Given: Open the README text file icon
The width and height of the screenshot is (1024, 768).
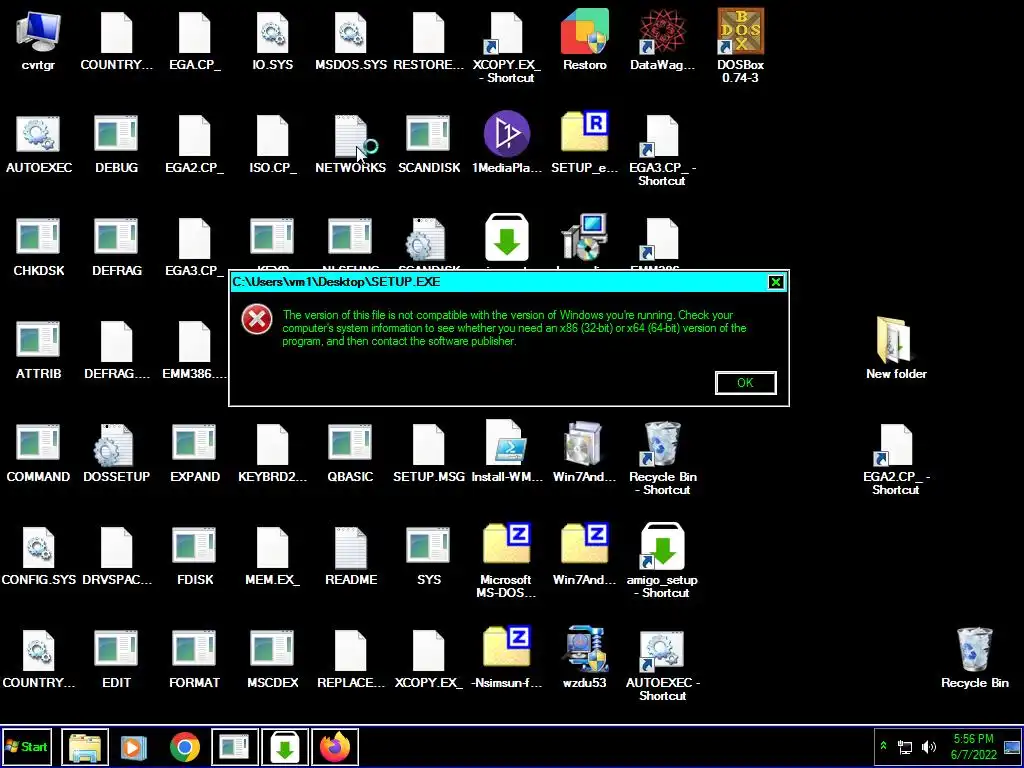Looking at the screenshot, I should [351, 556].
